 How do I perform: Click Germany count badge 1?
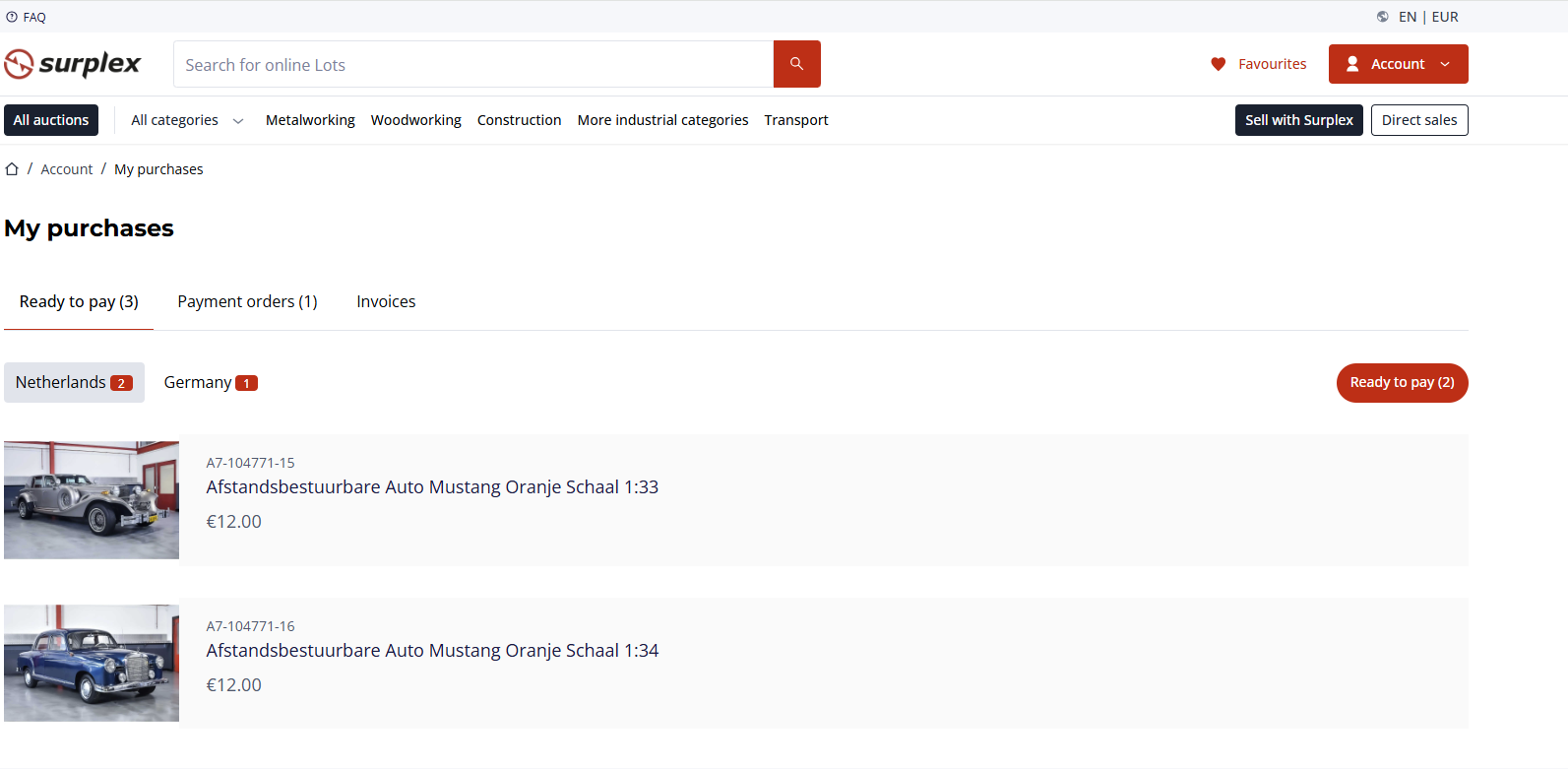(246, 383)
